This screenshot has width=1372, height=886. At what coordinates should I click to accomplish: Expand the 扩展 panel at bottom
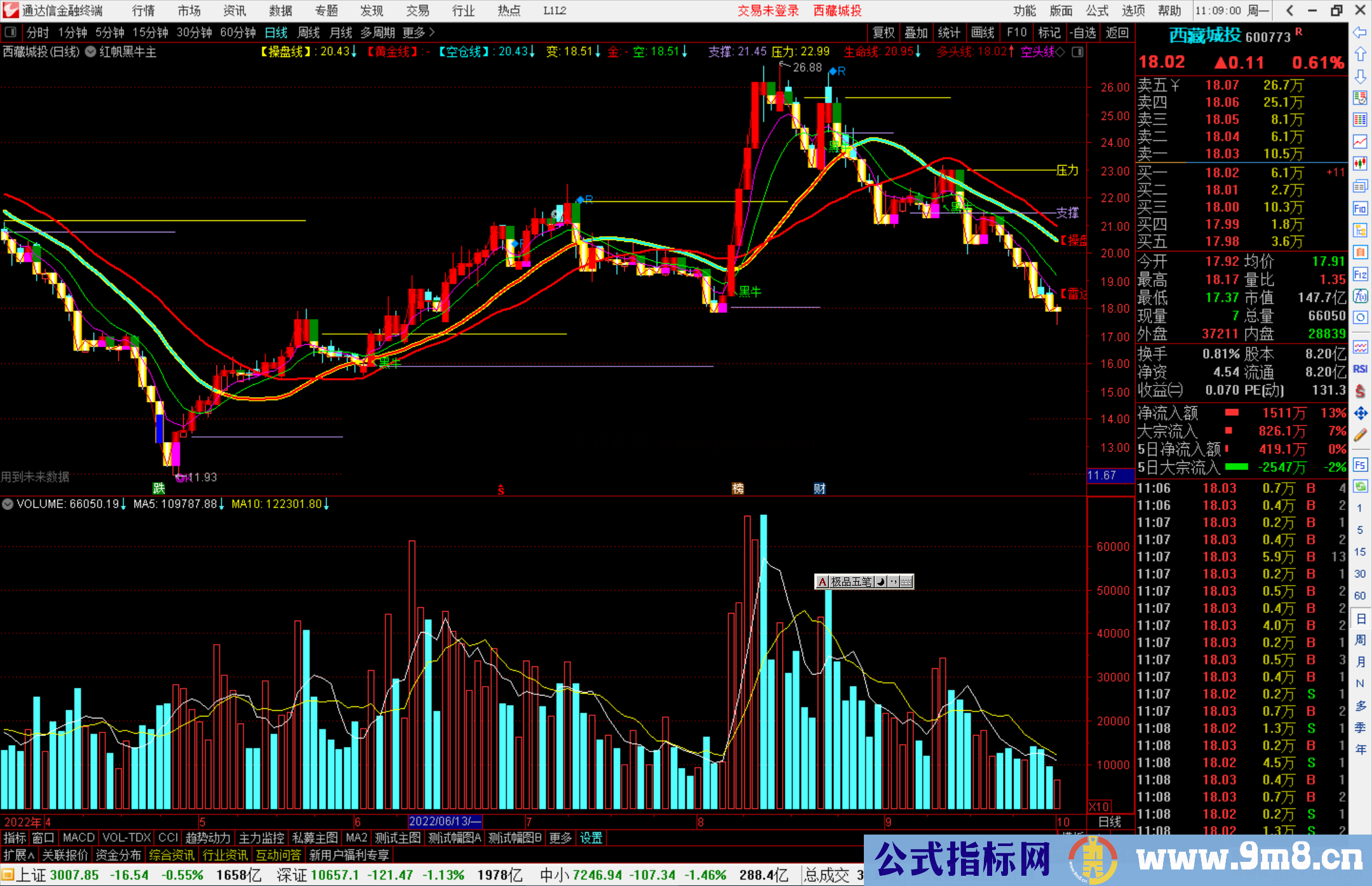pyautogui.click(x=19, y=856)
